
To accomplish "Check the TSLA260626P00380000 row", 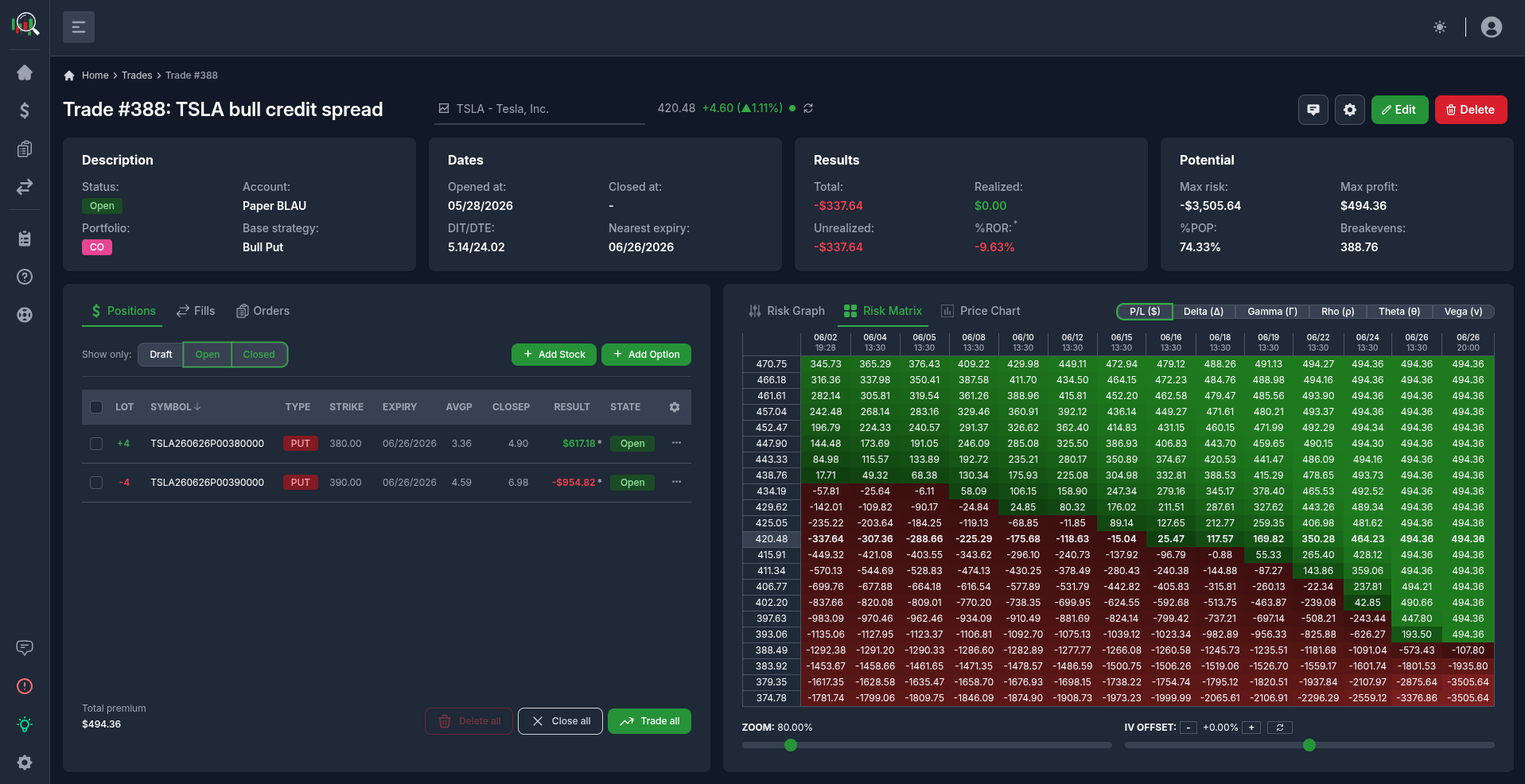I will tap(96, 444).
